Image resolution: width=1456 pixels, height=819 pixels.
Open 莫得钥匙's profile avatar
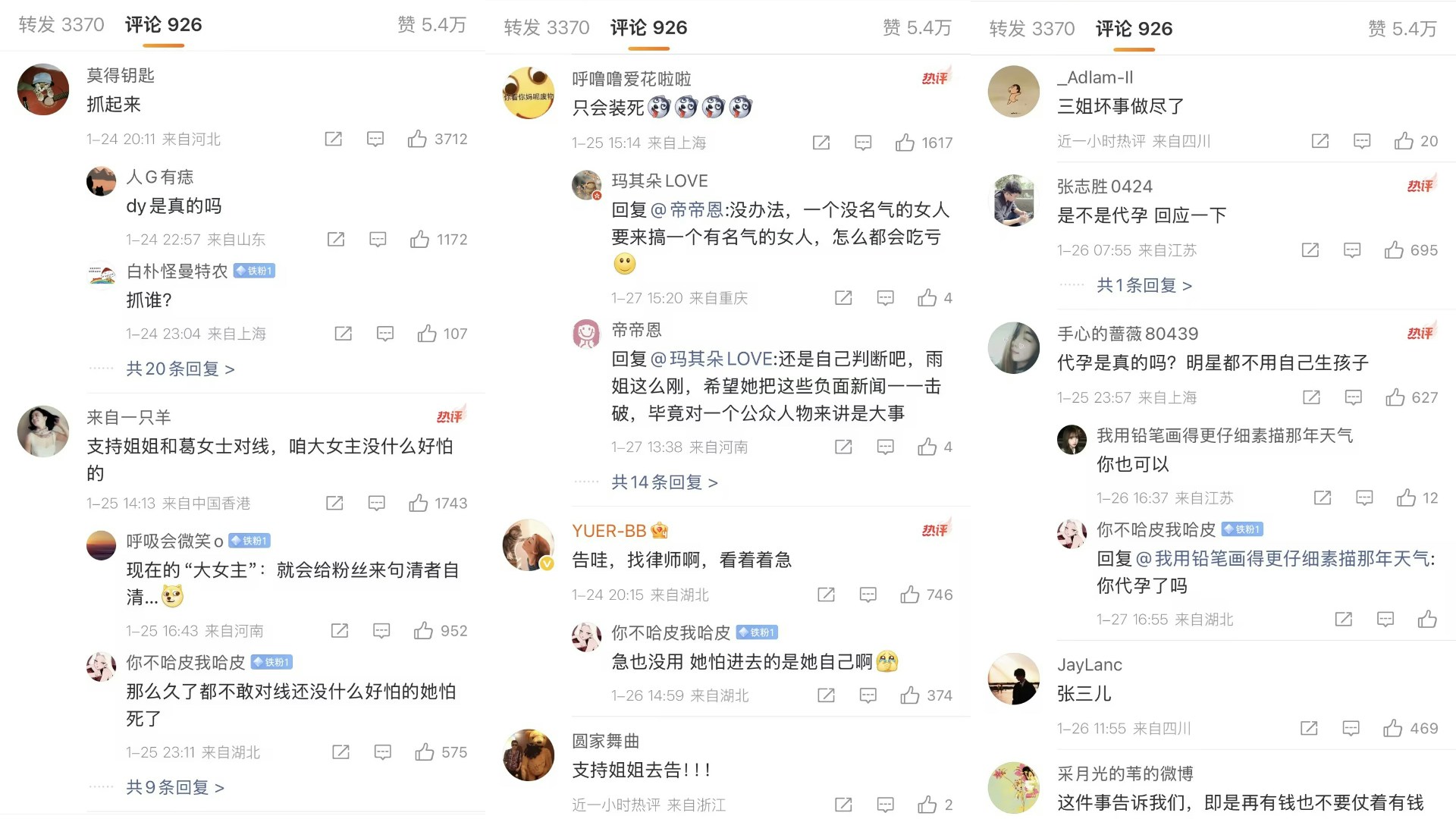coord(43,89)
